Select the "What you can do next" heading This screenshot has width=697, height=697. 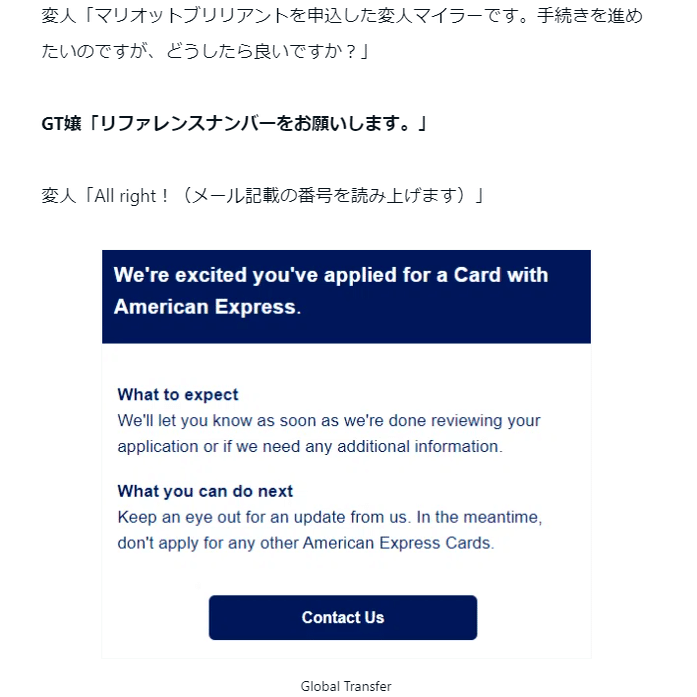pyautogui.click(x=205, y=491)
